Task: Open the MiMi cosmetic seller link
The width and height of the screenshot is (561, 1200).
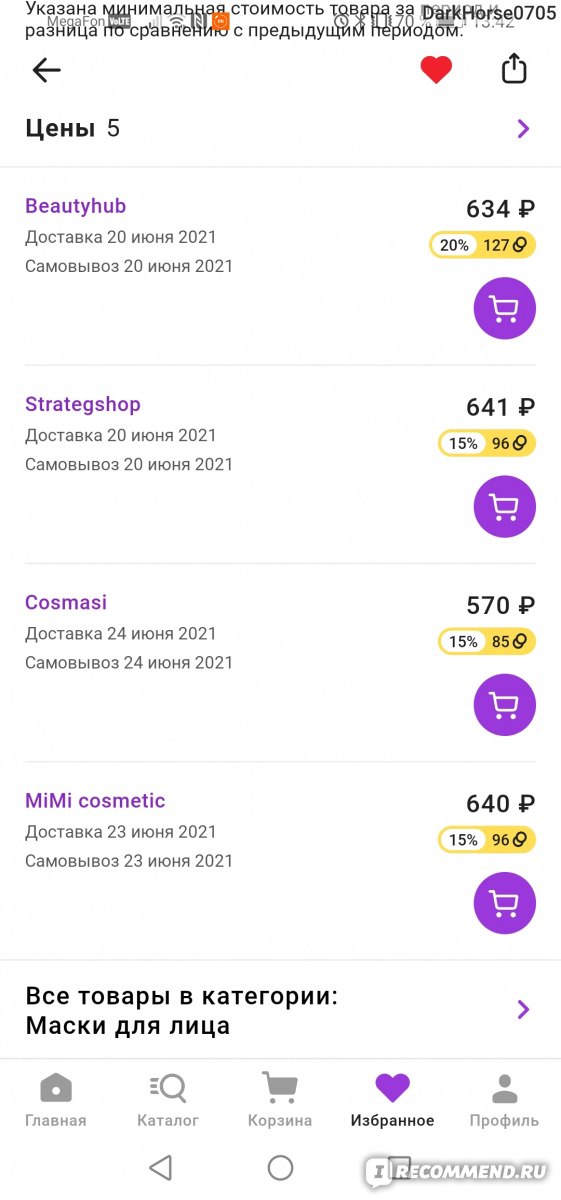Action: 95,800
